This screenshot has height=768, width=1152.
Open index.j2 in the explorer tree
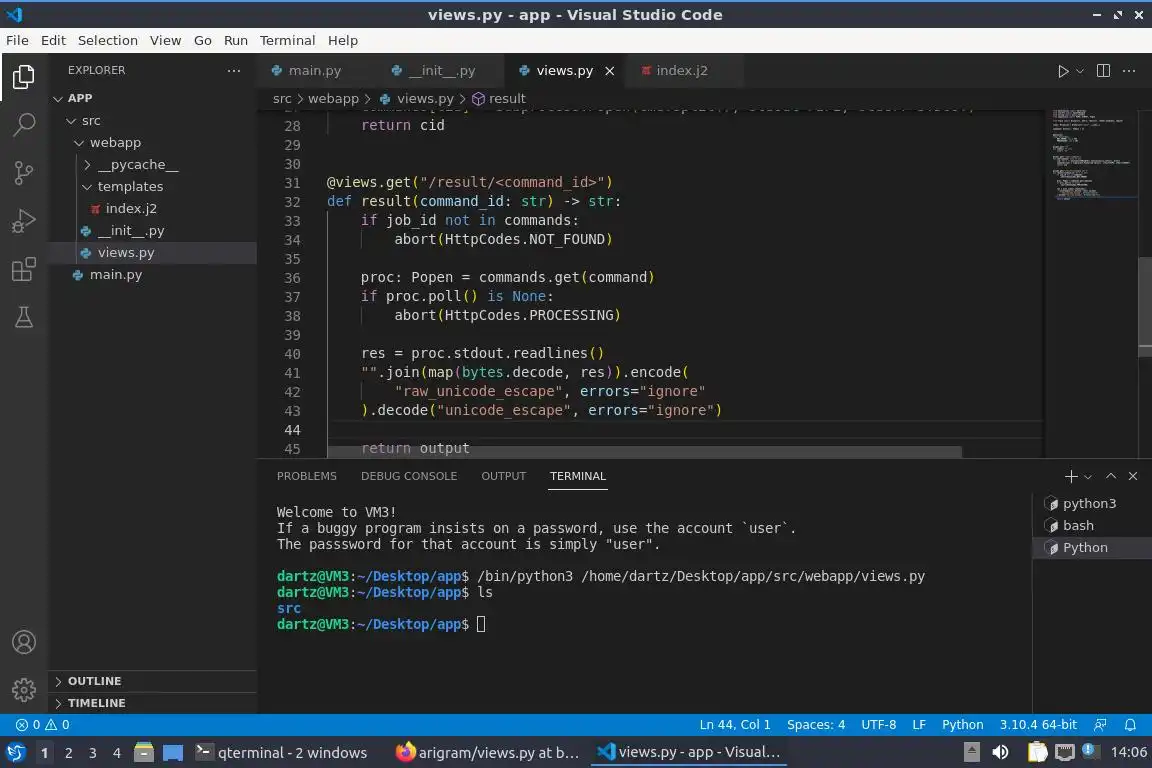point(153,209)
